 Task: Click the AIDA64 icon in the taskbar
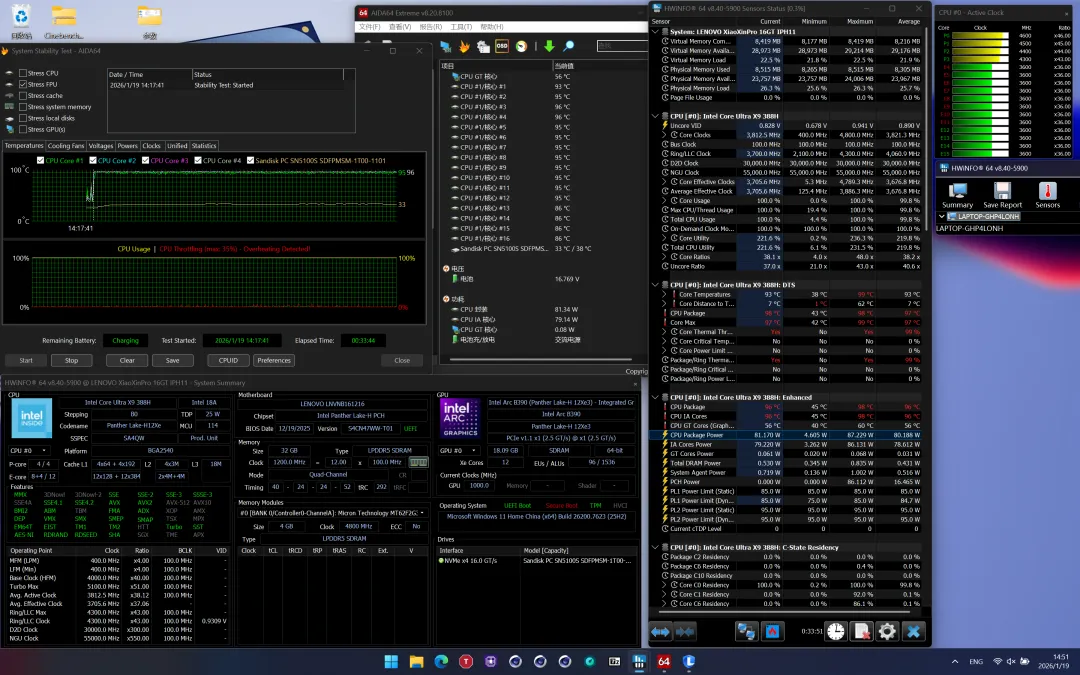(663, 661)
